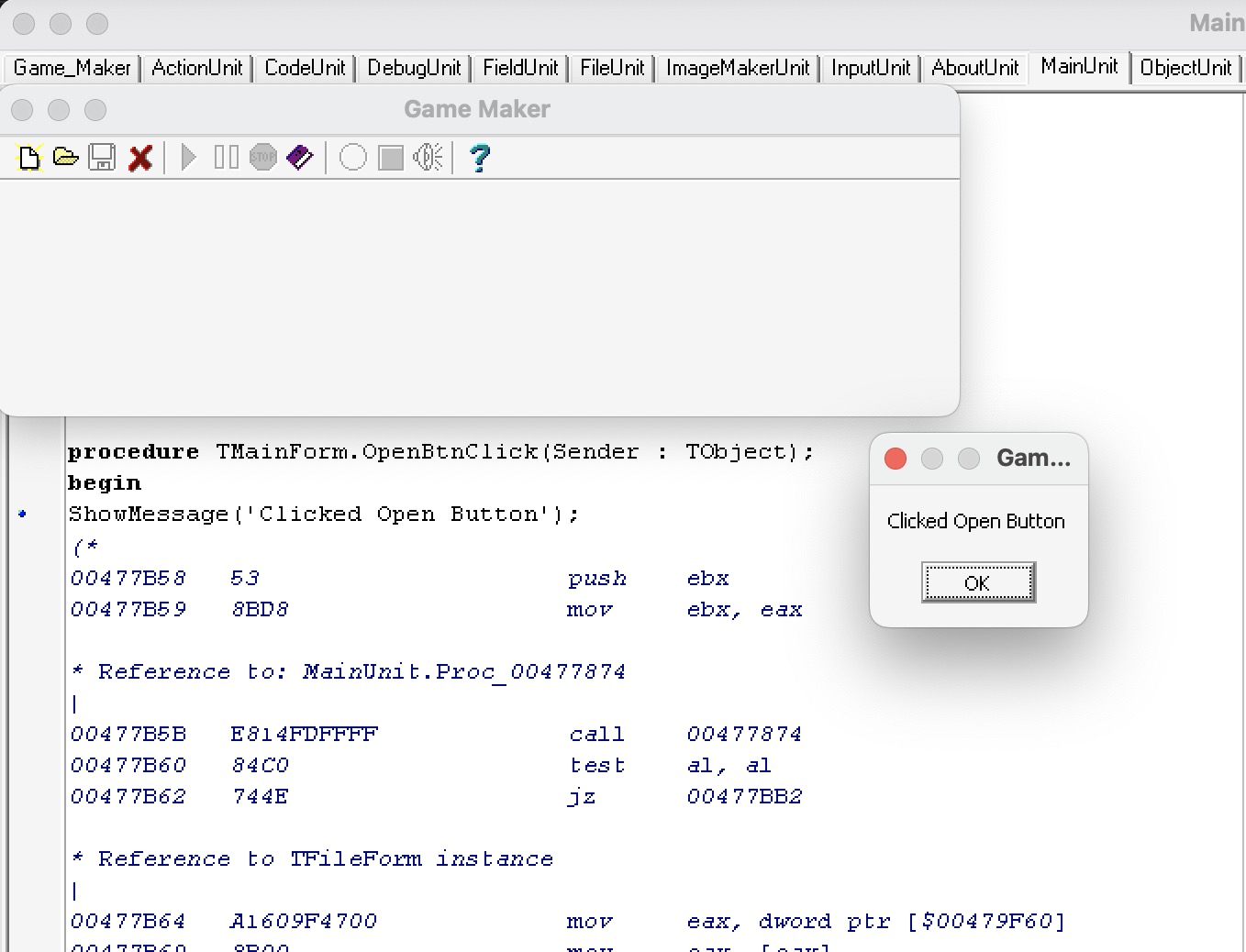The image size is (1246, 952).
Task: Click the 'mov eax, dword ptr [$00479F60]' line
Action: coord(568,922)
